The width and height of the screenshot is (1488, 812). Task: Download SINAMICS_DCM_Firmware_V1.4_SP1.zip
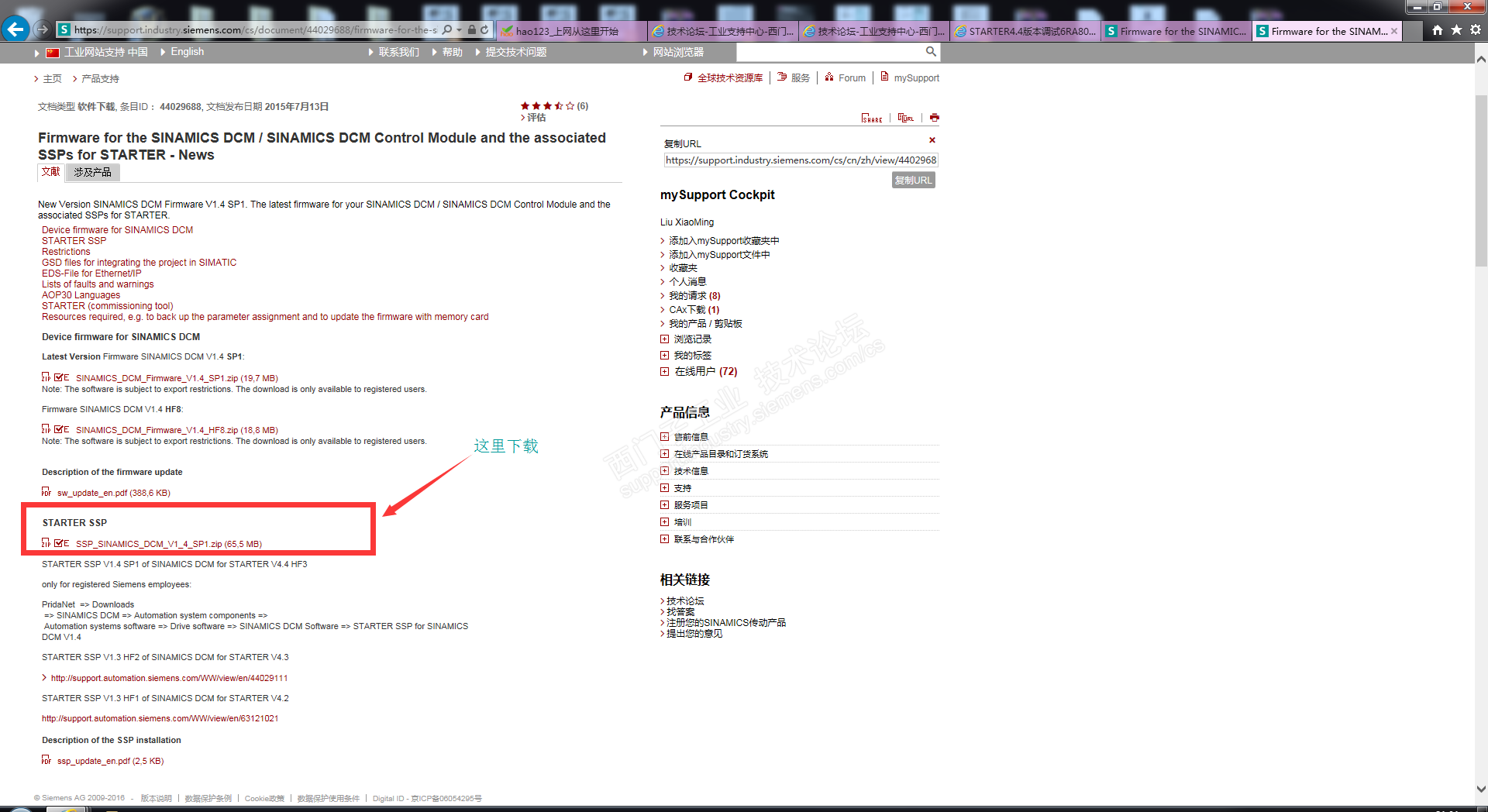tap(177, 378)
